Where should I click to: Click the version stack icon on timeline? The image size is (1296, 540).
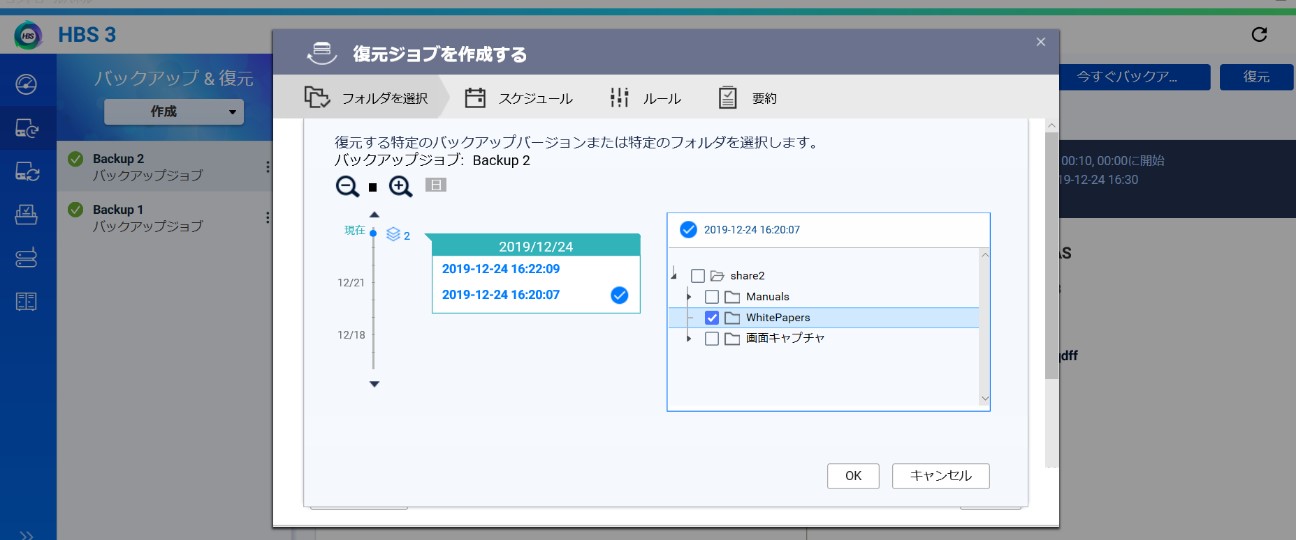393,235
